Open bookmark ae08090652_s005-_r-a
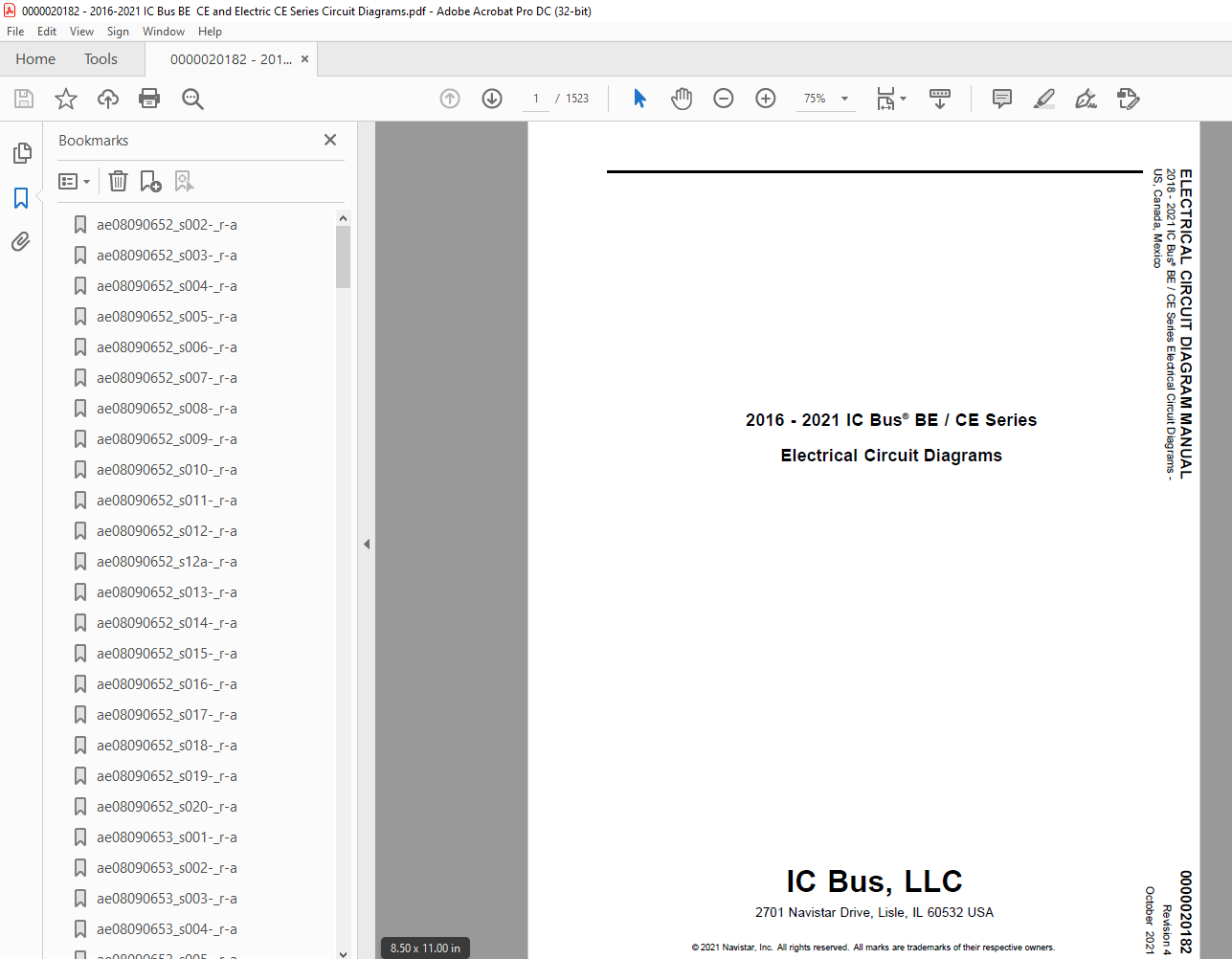This screenshot has width=1232, height=959. click(167, 317)
